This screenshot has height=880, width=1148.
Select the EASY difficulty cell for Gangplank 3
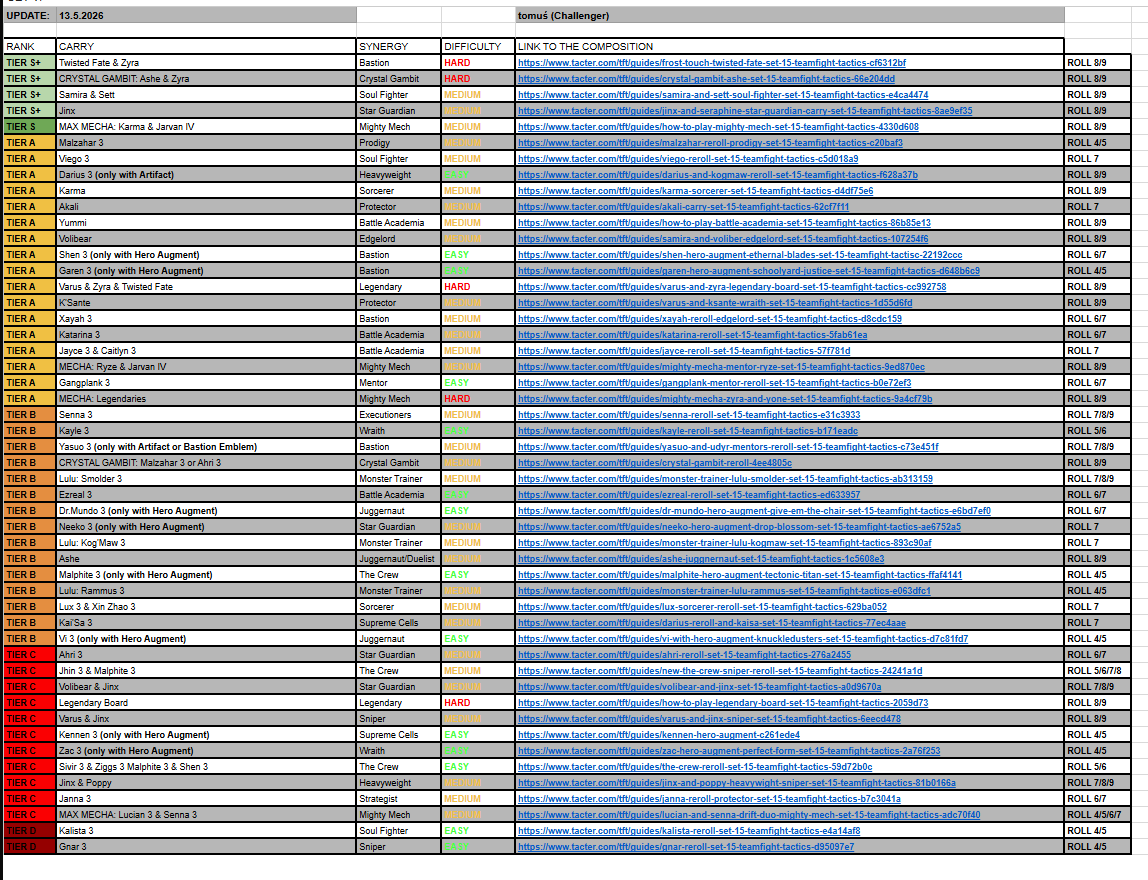(x=478, y=383)
